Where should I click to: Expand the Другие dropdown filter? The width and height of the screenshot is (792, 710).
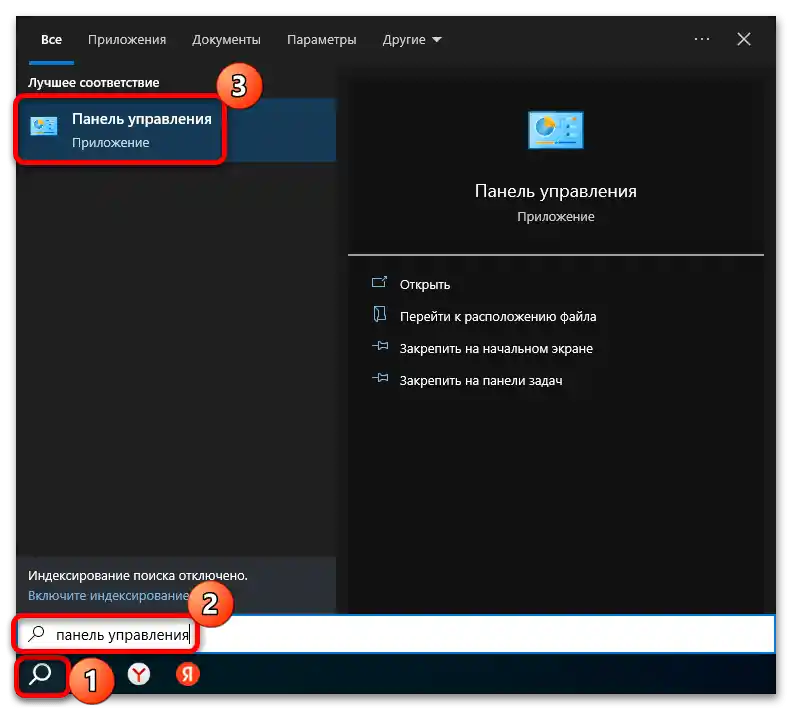click(411, 40)
